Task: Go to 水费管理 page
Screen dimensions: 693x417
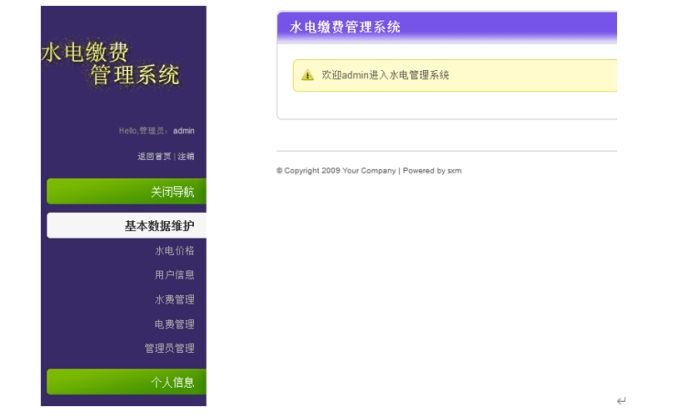Action: 175,299
